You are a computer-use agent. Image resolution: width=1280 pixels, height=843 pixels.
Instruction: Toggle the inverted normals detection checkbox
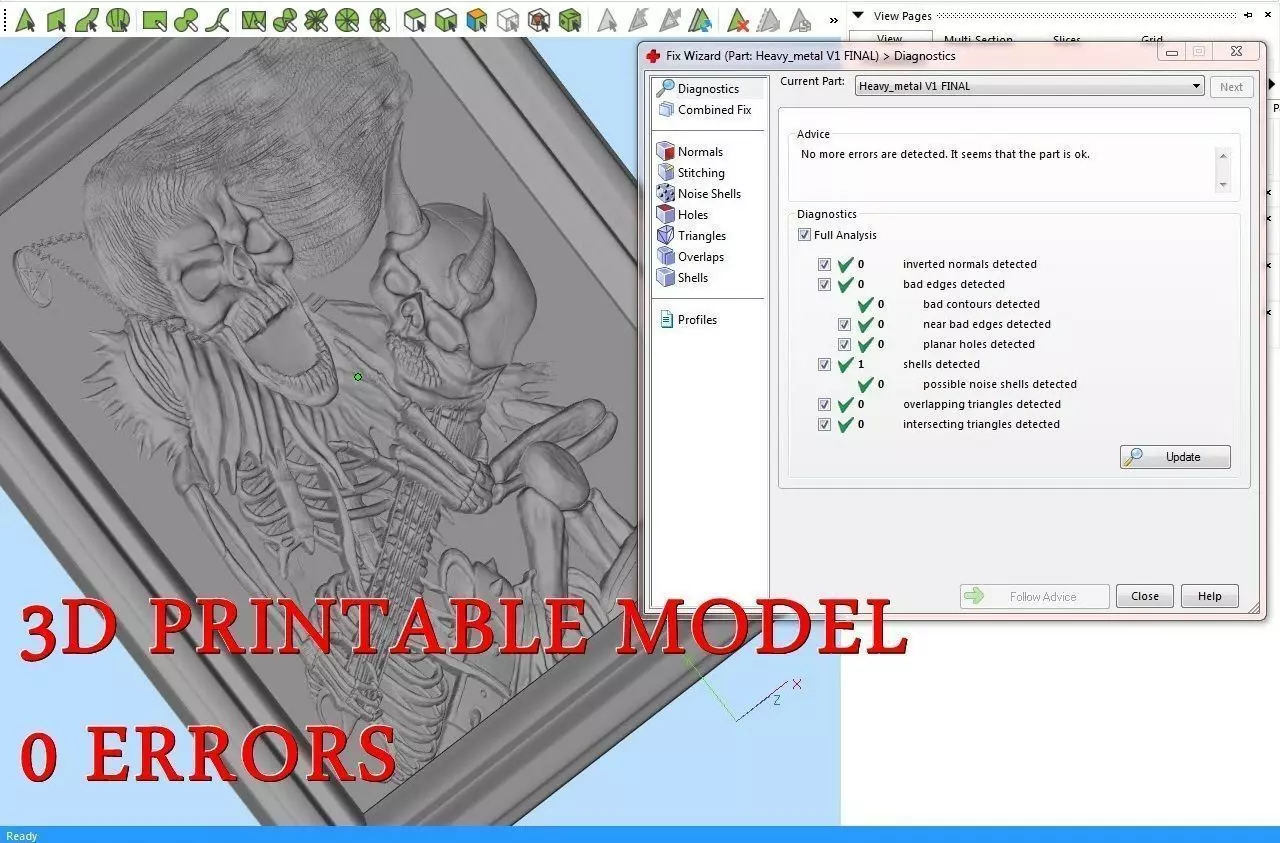click(824, 264)
